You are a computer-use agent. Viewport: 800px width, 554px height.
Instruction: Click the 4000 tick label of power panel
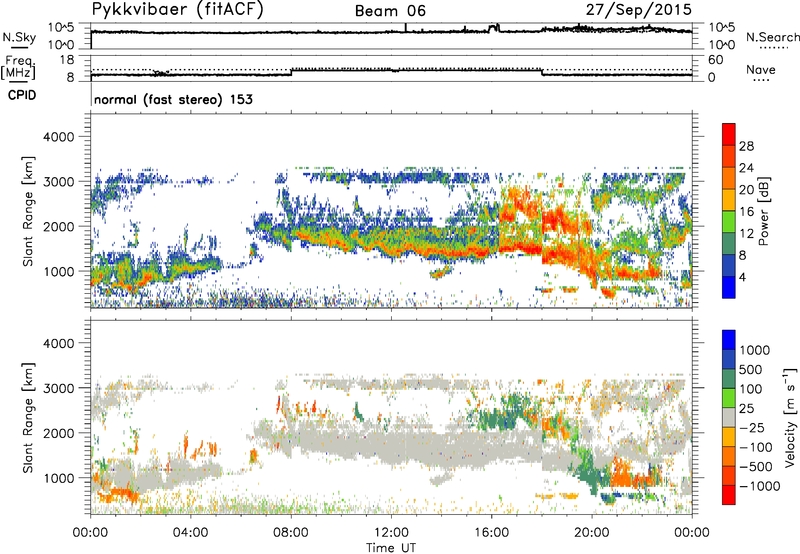point(58,137)
